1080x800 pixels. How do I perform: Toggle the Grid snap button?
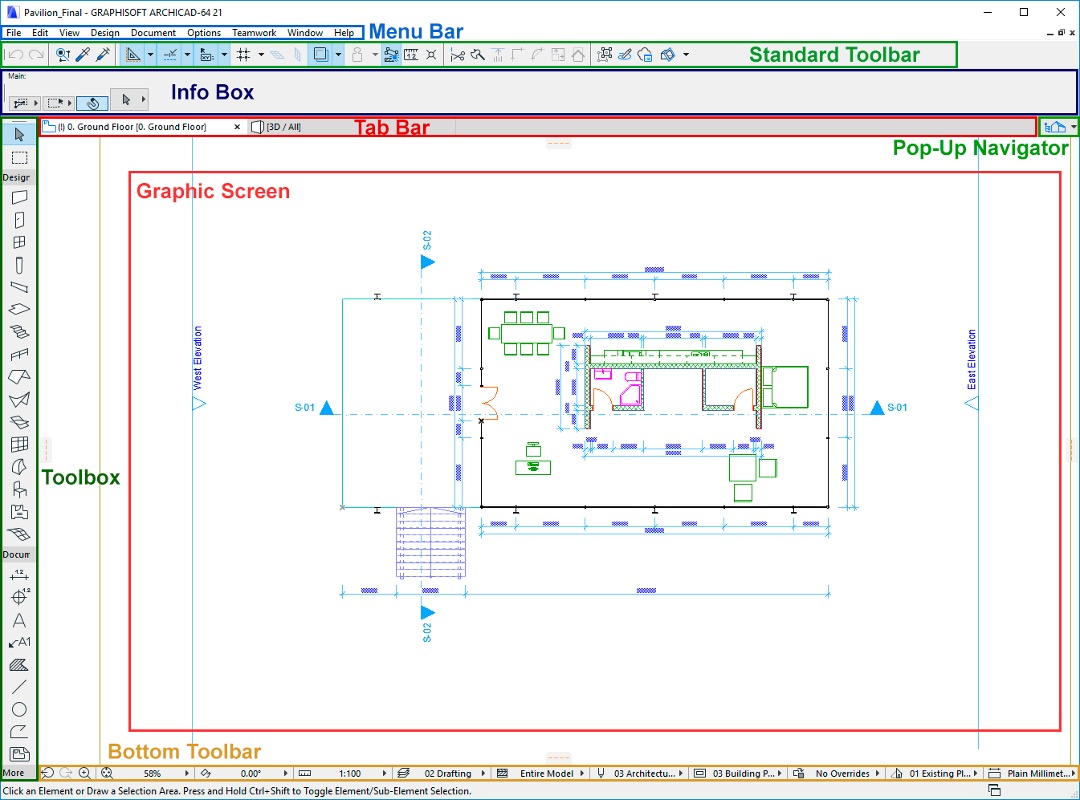tap(243, 54)
